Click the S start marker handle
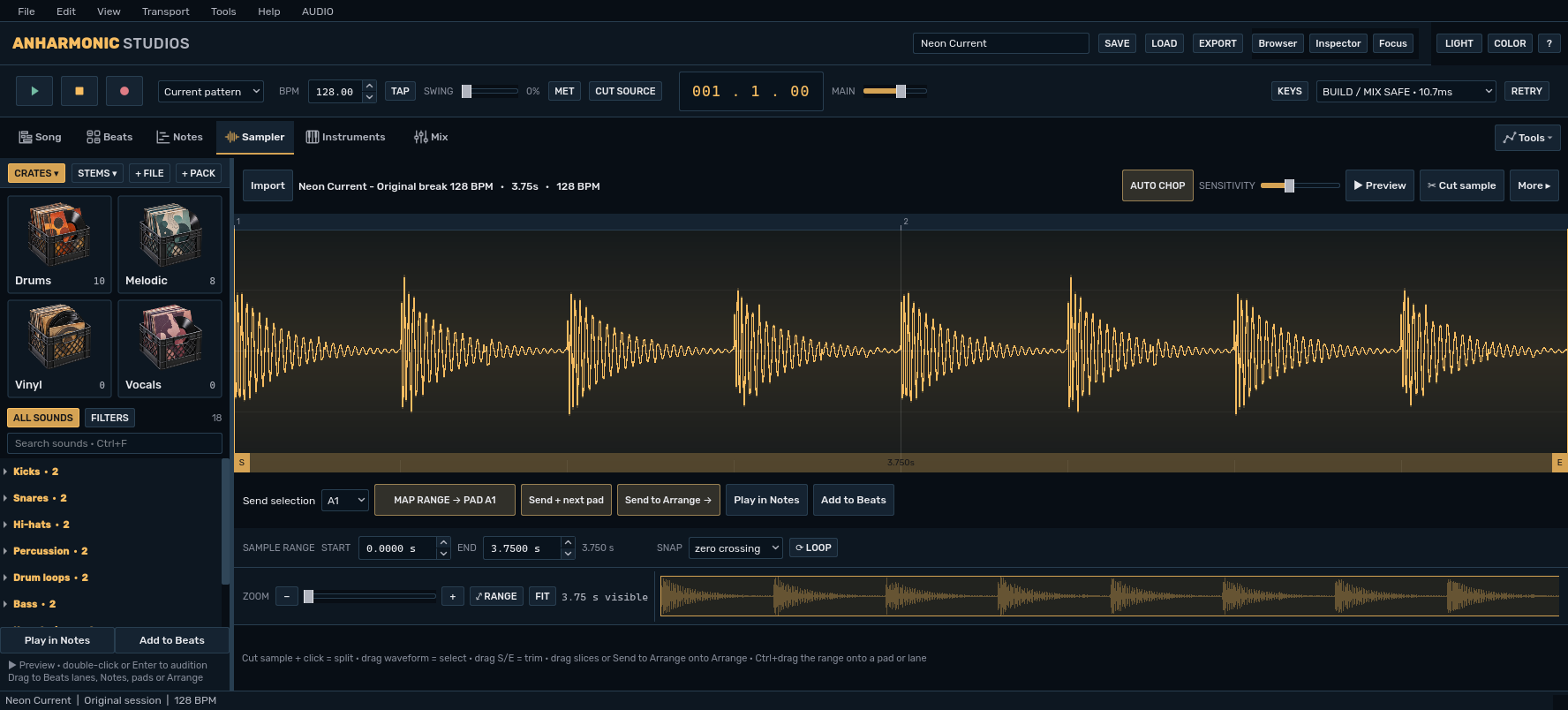 coord(242,463)
